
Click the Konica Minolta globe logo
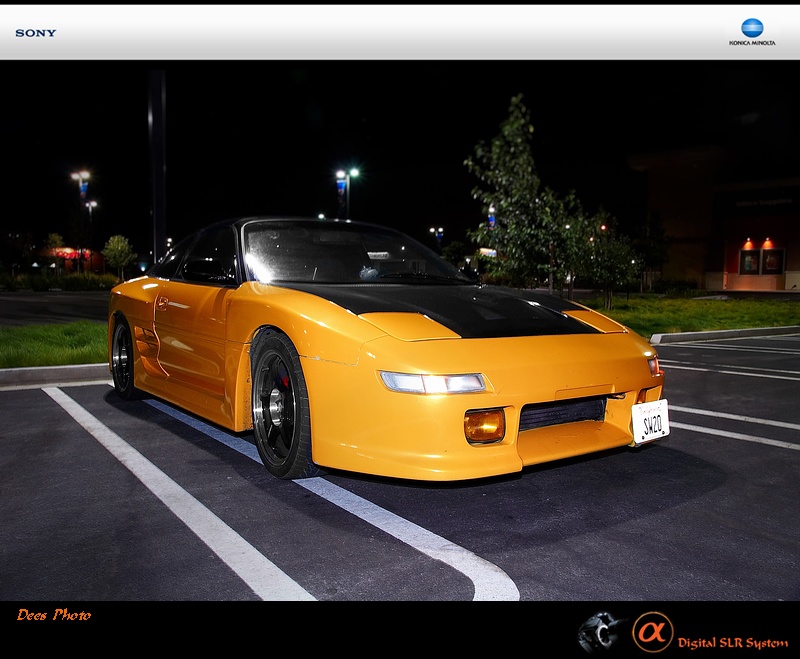click(752, 27)
